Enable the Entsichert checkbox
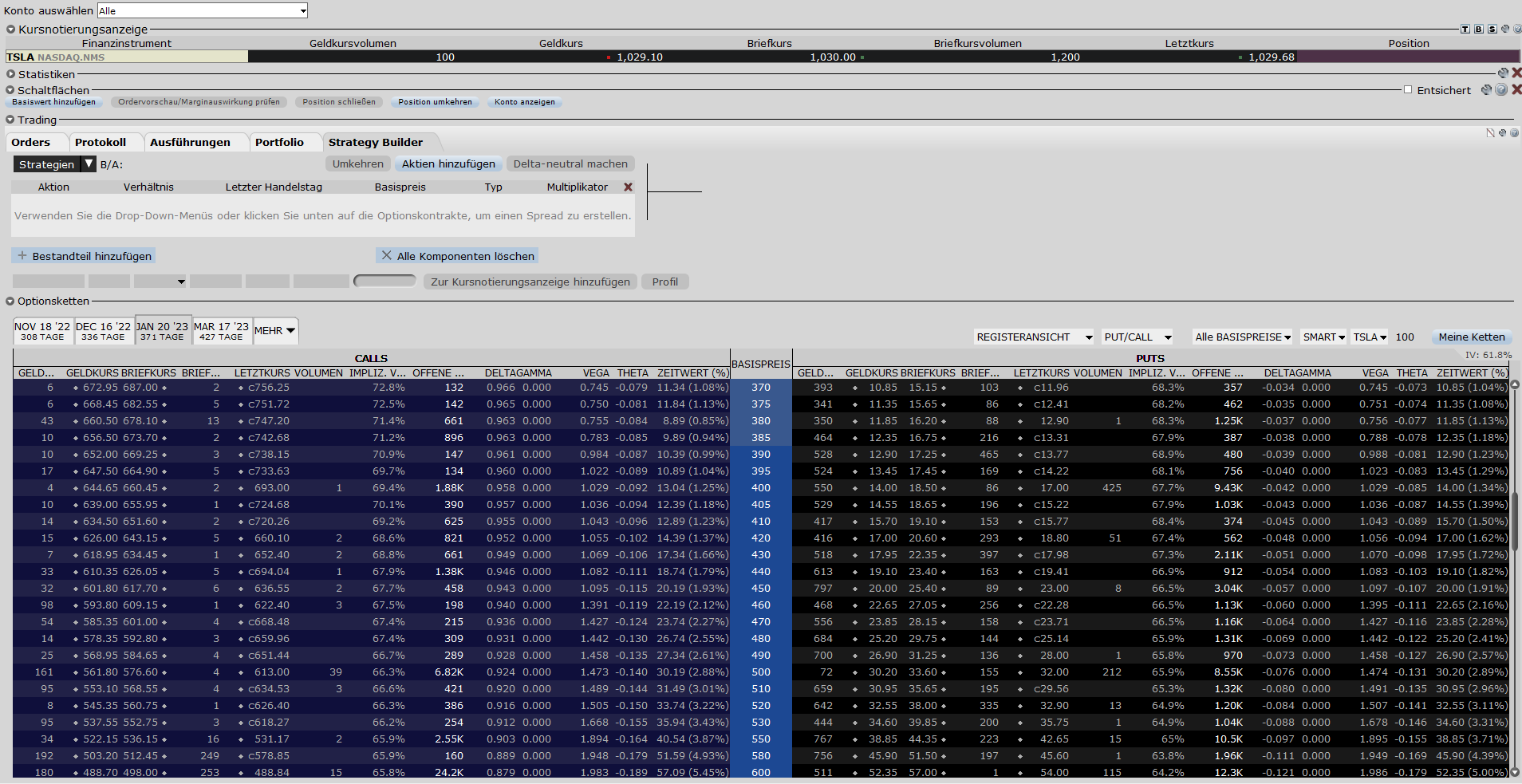This screenshot has width=1522, height=784. (x=1408, y=89)
